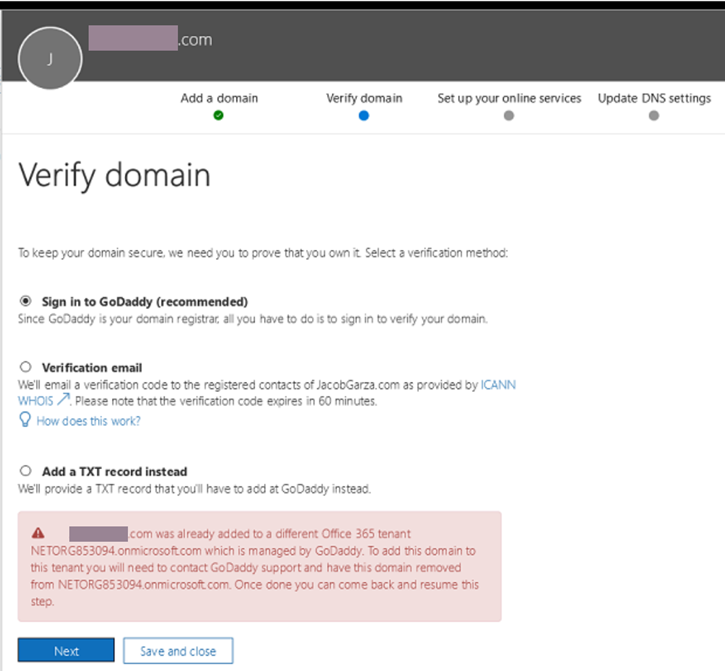725x671 pixels.
Task: Click Save and close button
Action: click(178, 651)
